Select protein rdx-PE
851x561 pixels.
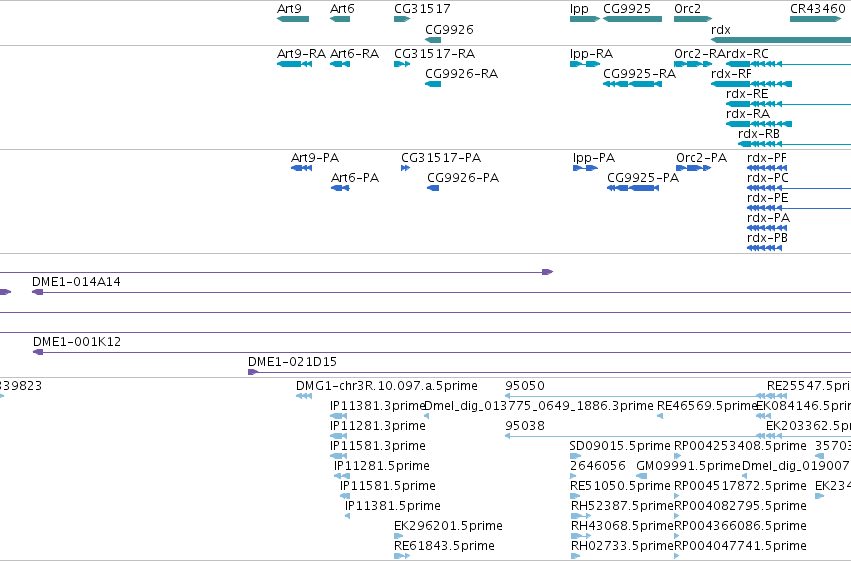[799, 208]
